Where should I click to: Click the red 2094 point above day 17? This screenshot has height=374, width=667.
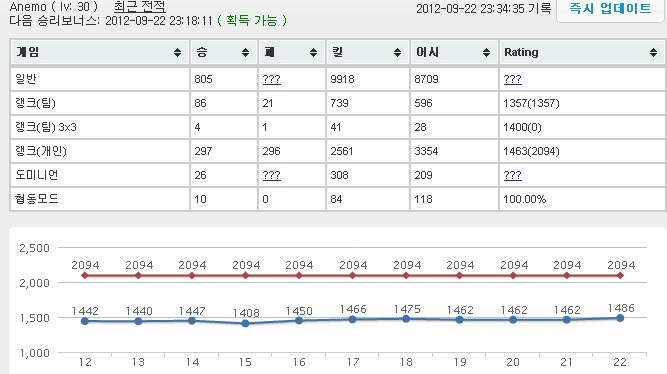(x=352, y=275)
